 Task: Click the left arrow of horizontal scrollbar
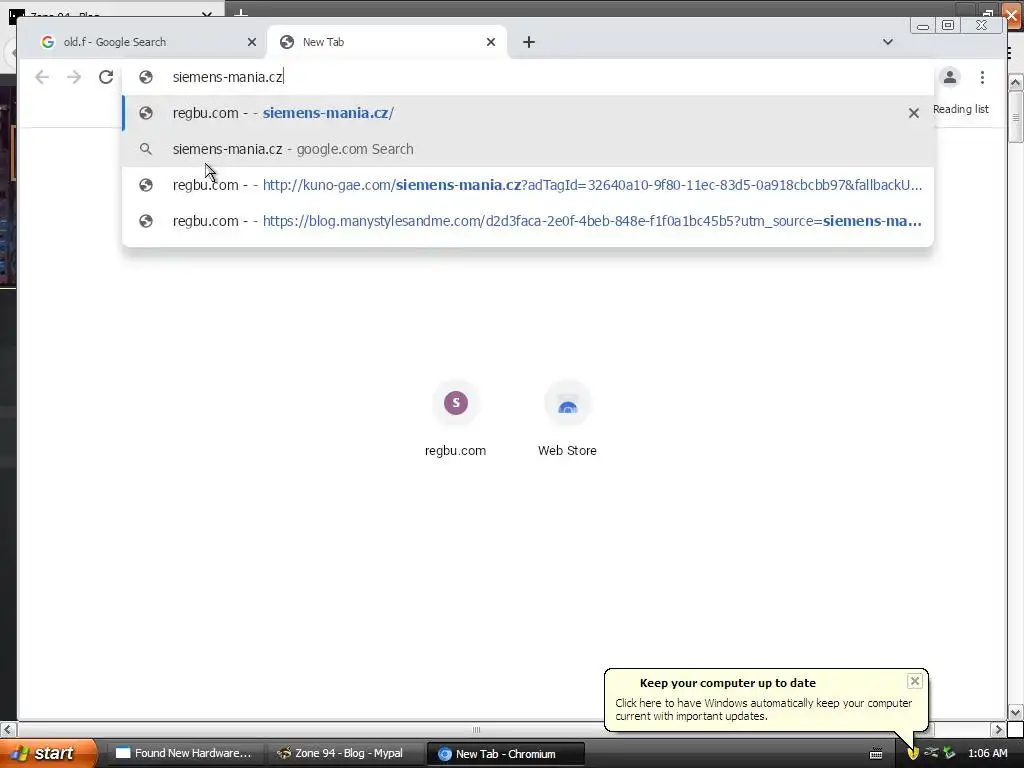[8, 729]
